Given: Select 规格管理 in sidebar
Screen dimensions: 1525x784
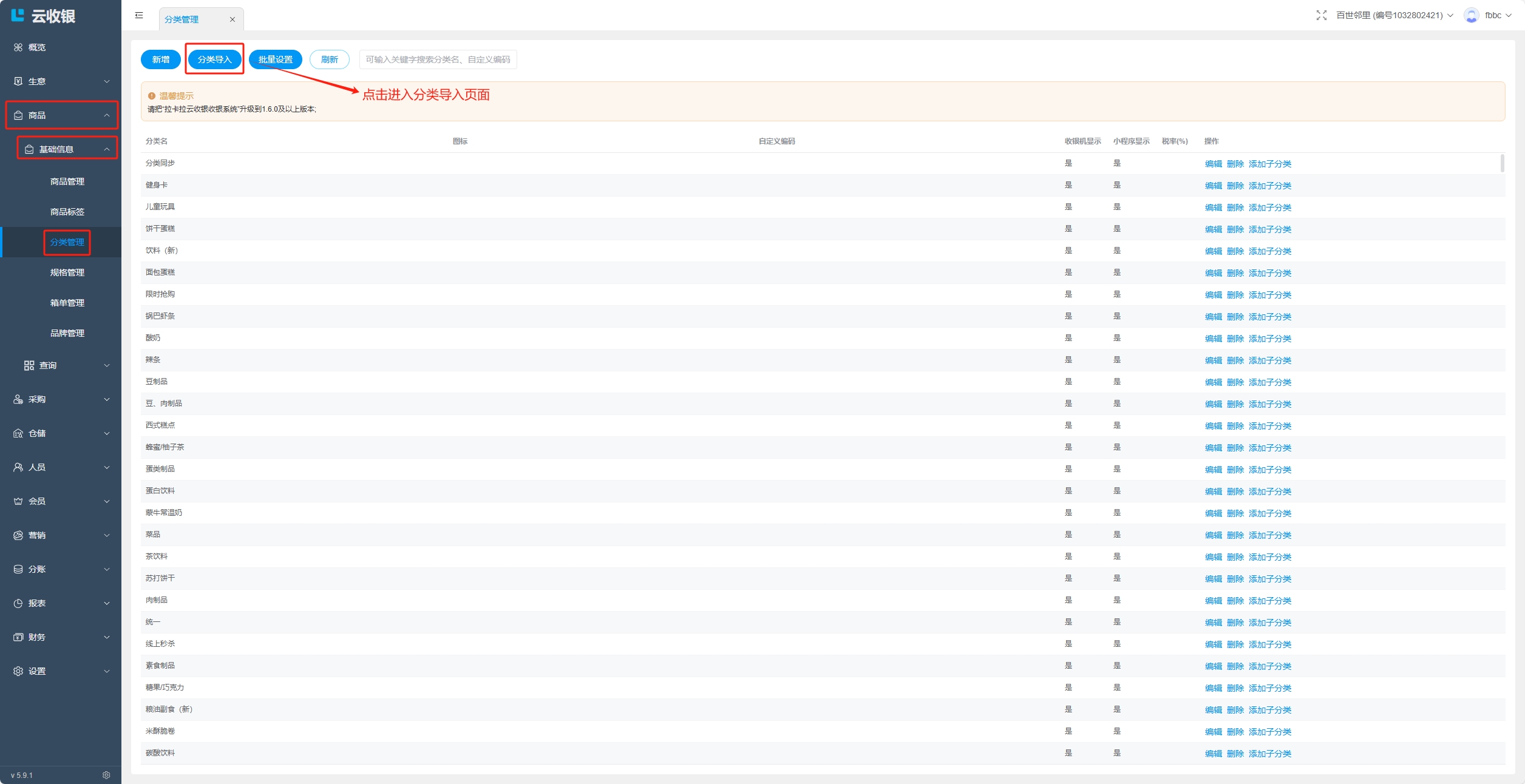Looking at the screenshot, I should (67, 272).
